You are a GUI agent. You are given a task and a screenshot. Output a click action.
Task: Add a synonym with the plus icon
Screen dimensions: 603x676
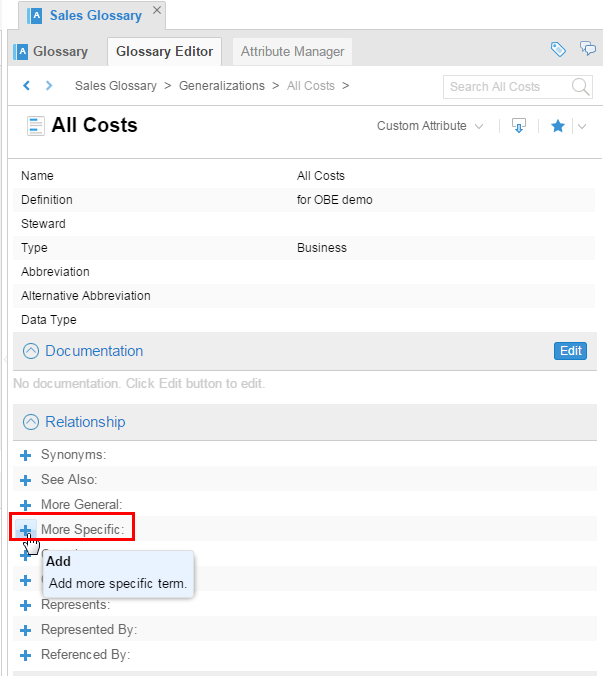[26, 455]
